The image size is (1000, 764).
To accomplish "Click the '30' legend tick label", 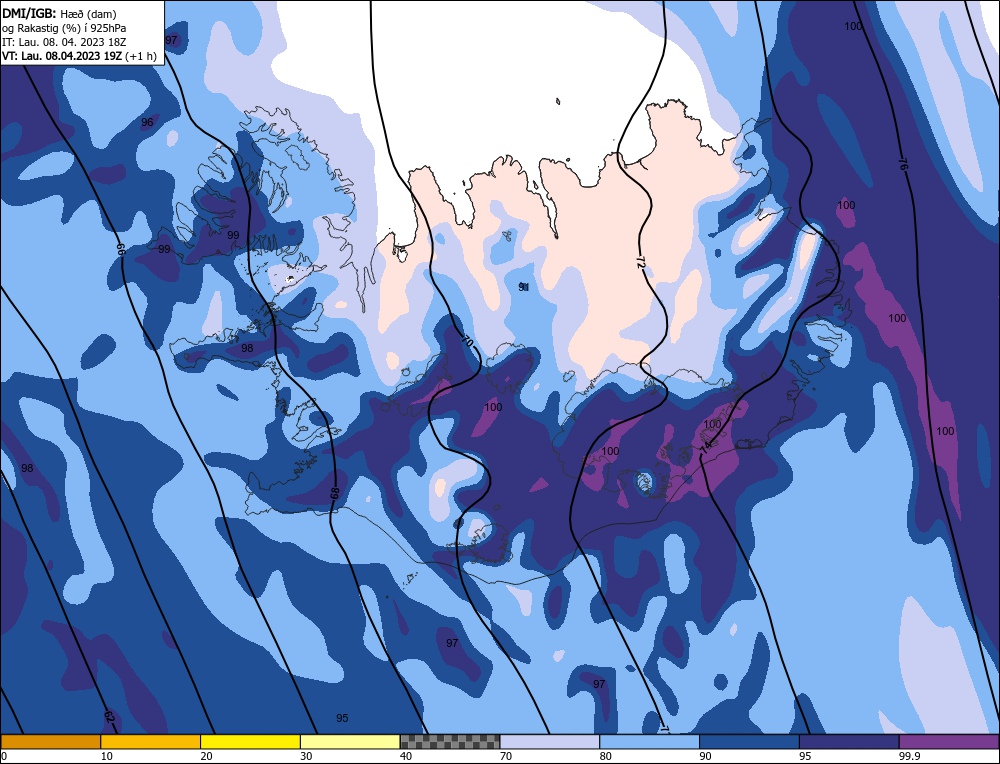I will coord(306,756).
